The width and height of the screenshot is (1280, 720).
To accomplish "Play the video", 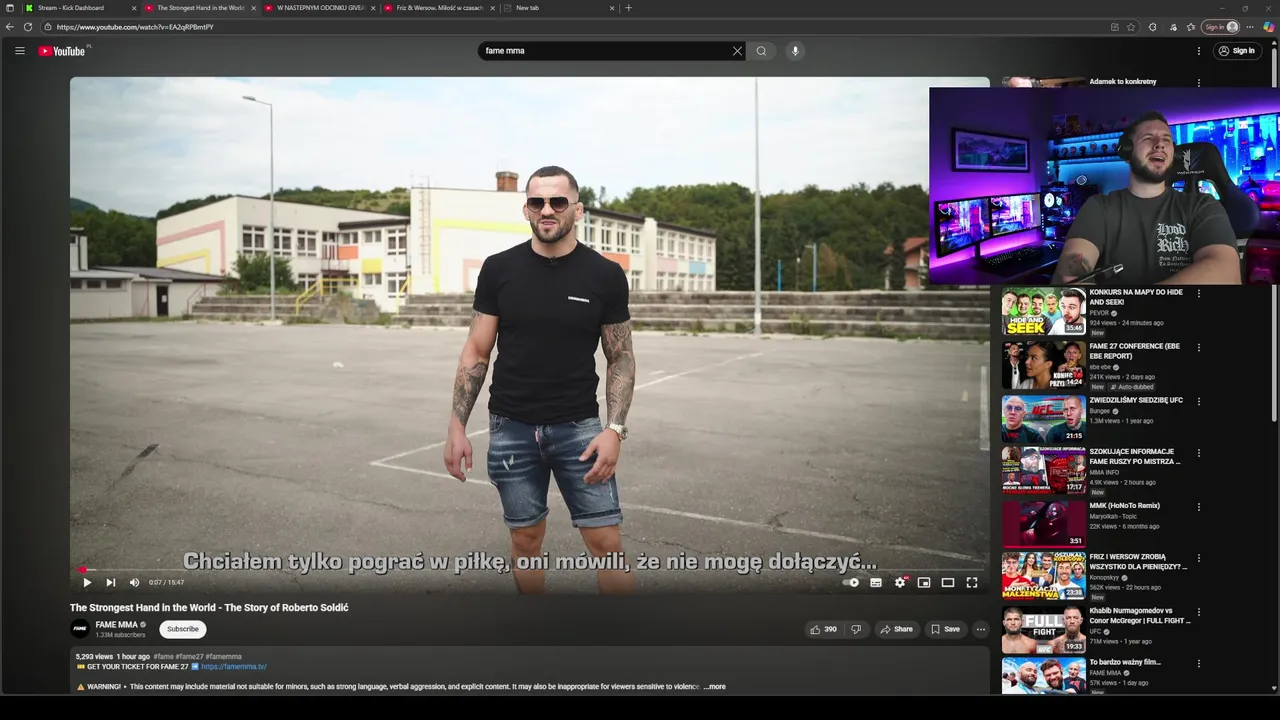I will [87, 582].
